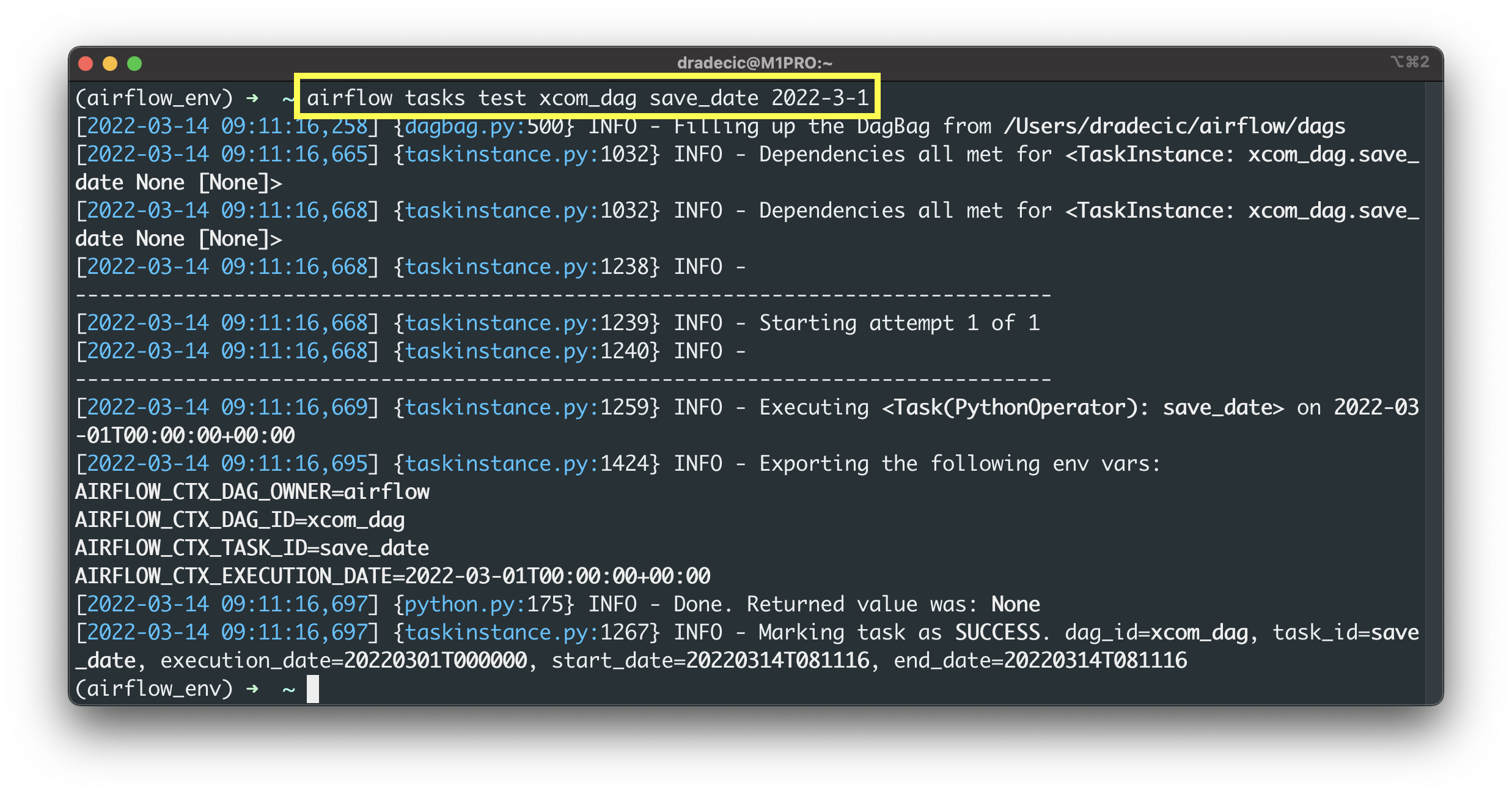The width and height of the screenshot is (1512, 796).
Task: Click the green fullscreen traffic light
Action: [134, 62]
